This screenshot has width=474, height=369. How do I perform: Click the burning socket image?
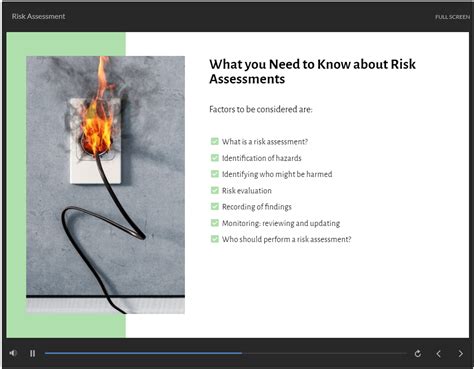pos(105,185)
